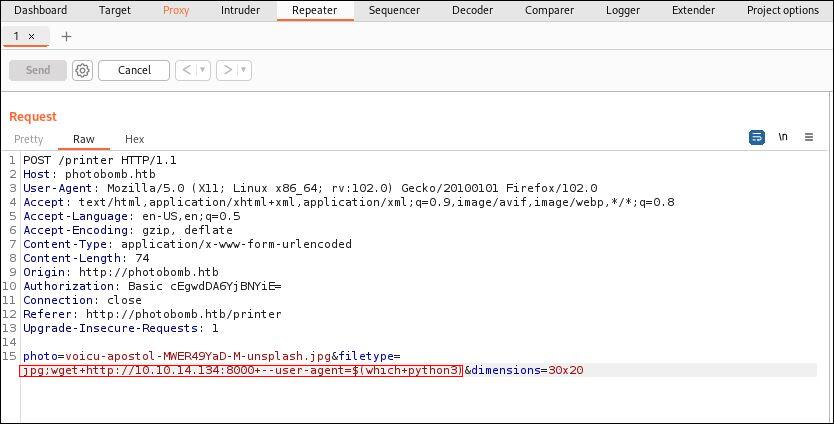The height and width of the screenshot is (424, 834).
Task: Go to the Intruder tab
Action: pyautogui.click(x=240, y=10)
